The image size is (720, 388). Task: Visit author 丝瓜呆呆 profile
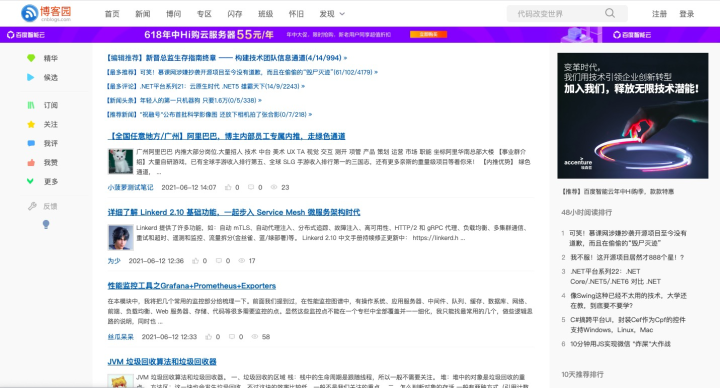tap(121, 337)
